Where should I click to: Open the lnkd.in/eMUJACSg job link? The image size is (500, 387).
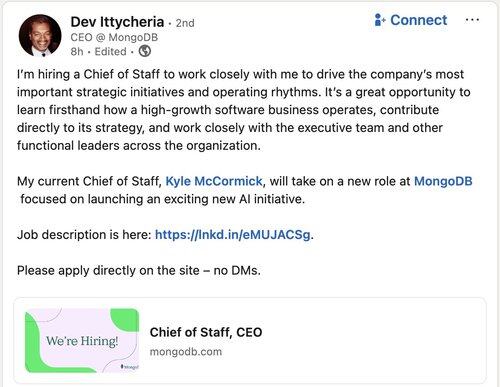(x=233, y=235)
